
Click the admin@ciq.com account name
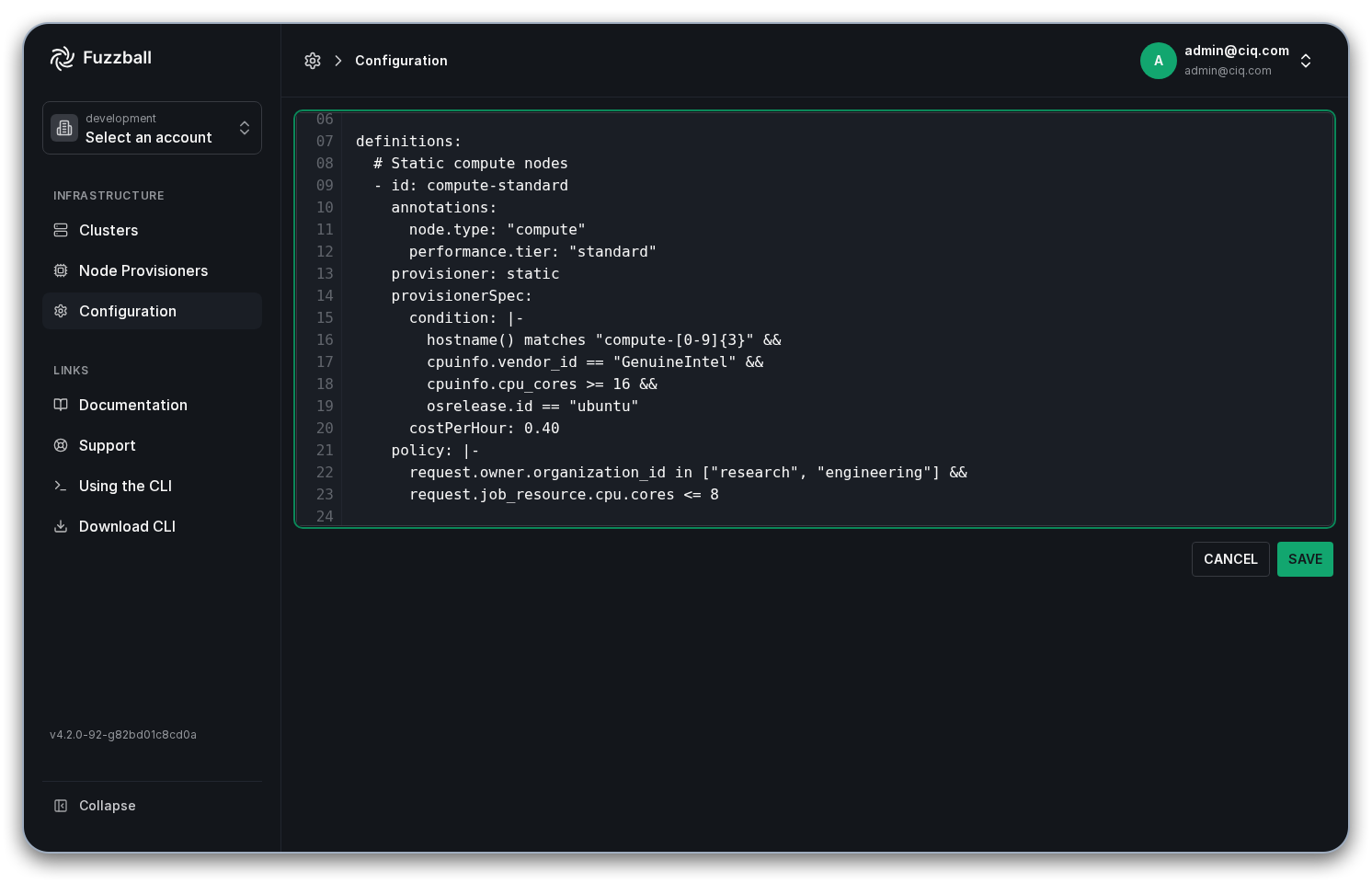[x=1237, y=51]
